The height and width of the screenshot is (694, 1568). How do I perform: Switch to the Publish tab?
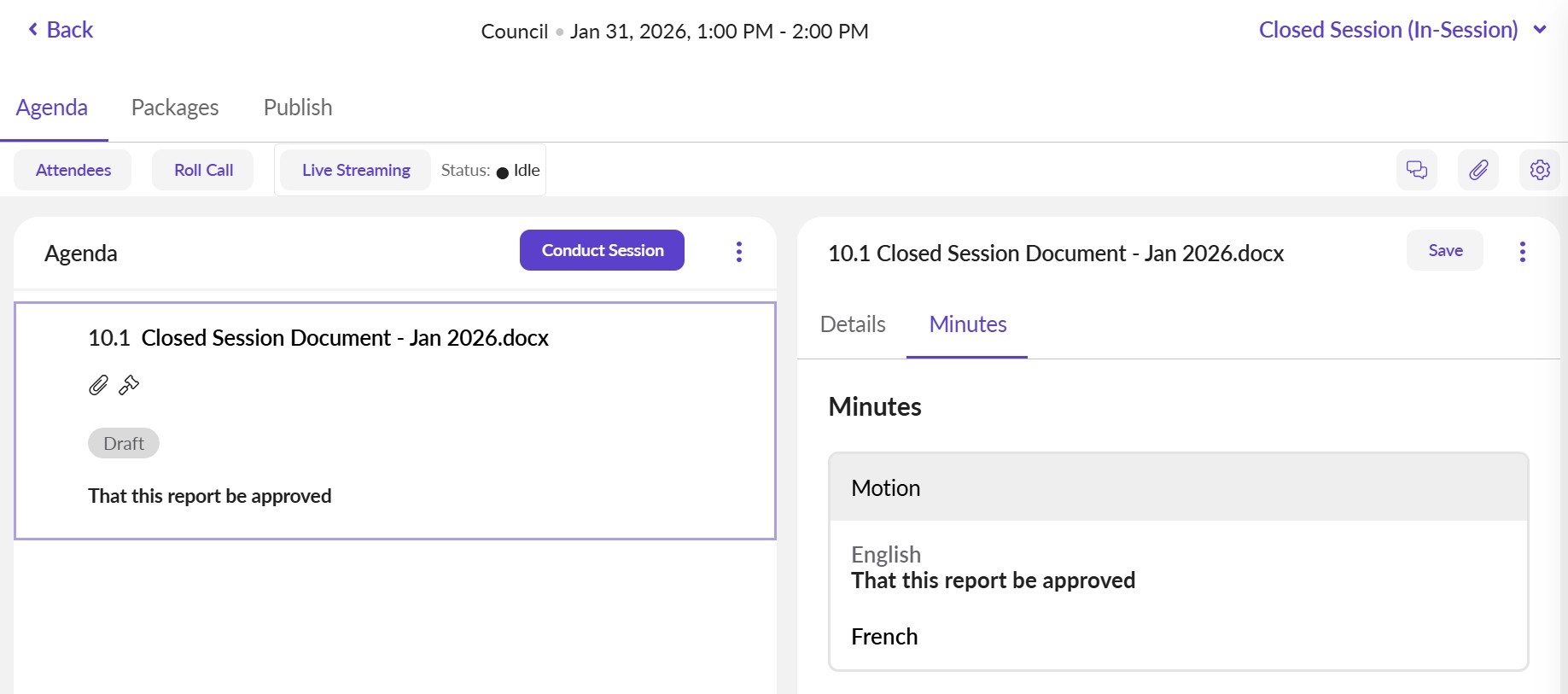pos(298,108)
